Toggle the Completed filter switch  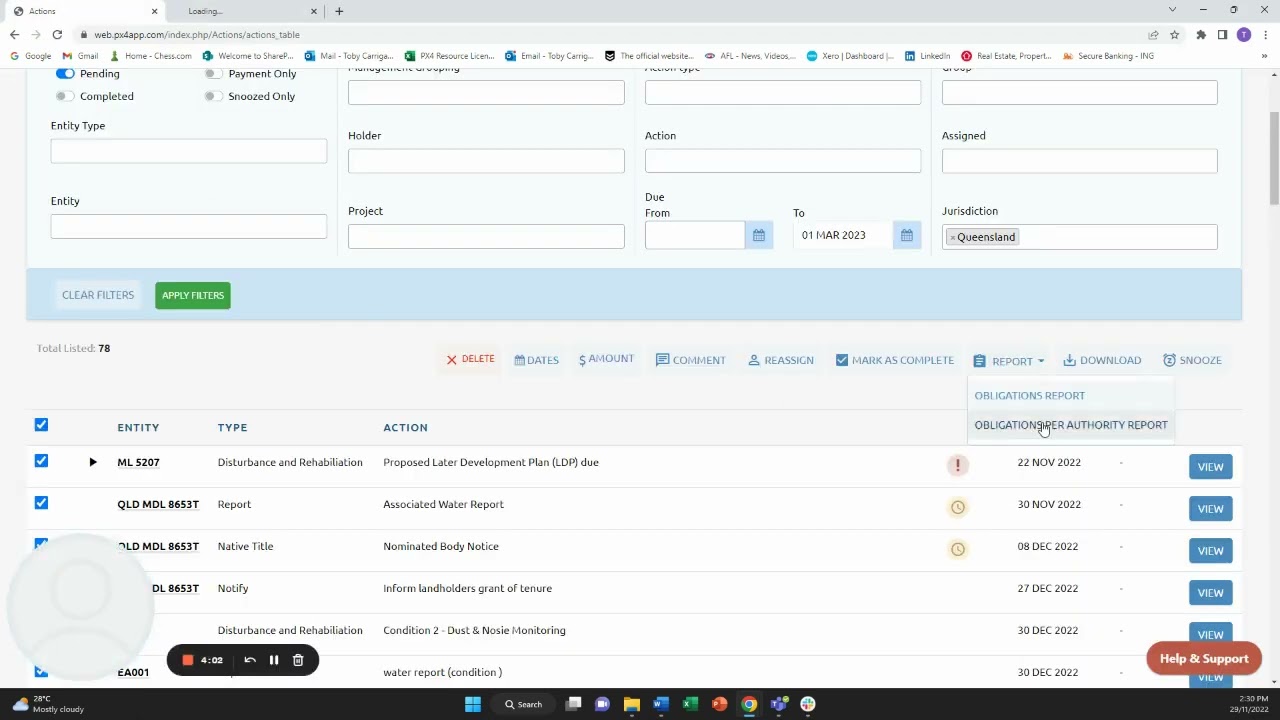click(65, 96)
